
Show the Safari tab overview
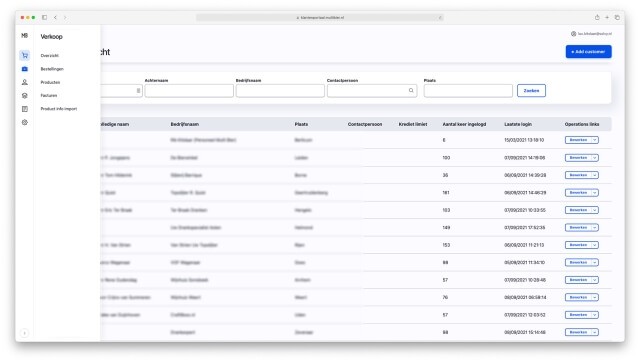pos(617,18)
